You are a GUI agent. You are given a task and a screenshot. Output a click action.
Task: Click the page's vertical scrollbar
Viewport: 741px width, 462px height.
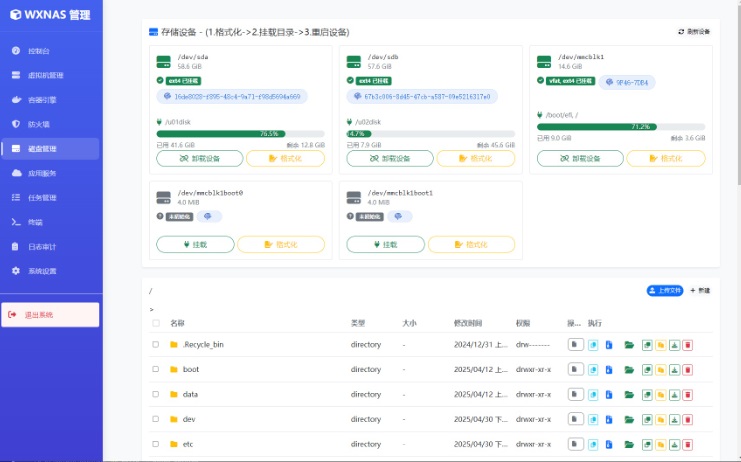click(x=738, y=94)
